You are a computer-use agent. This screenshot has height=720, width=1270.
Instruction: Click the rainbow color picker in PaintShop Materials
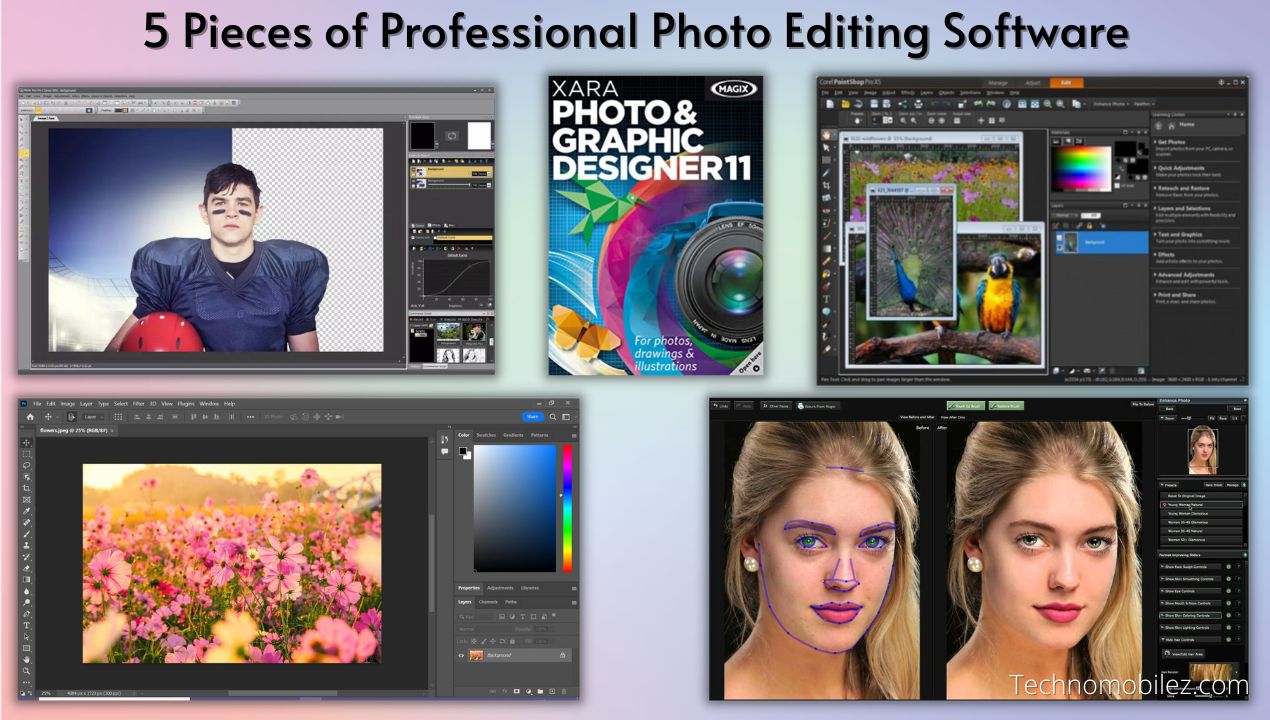1081,168
